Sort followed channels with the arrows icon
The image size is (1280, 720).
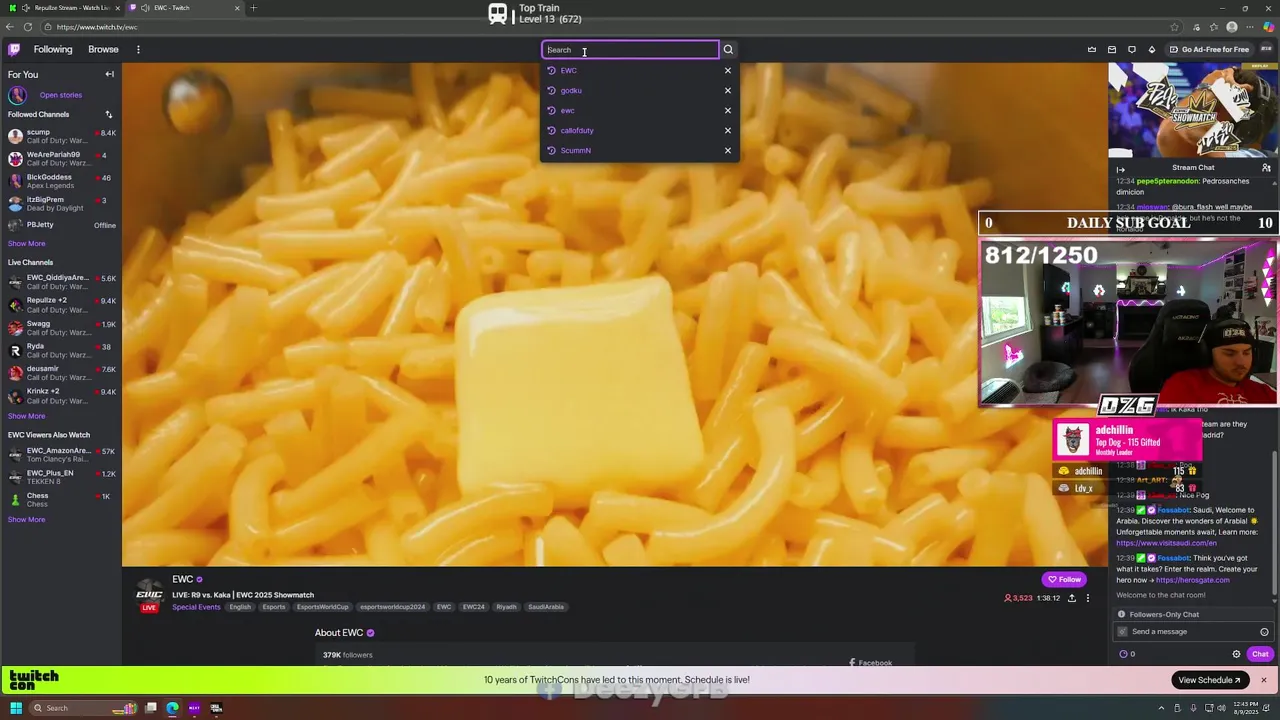point(109,114)
